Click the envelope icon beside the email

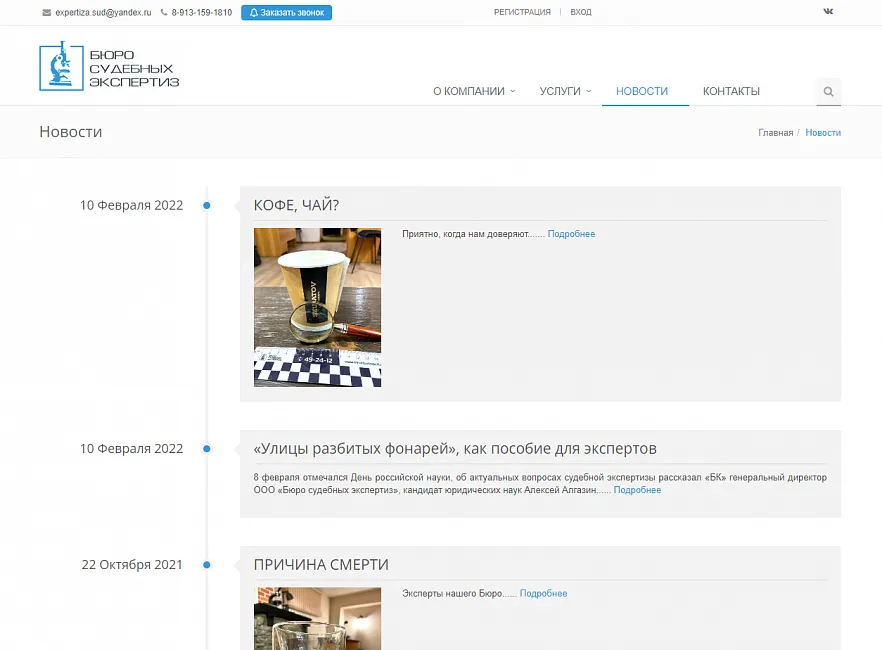click(47, 12)
